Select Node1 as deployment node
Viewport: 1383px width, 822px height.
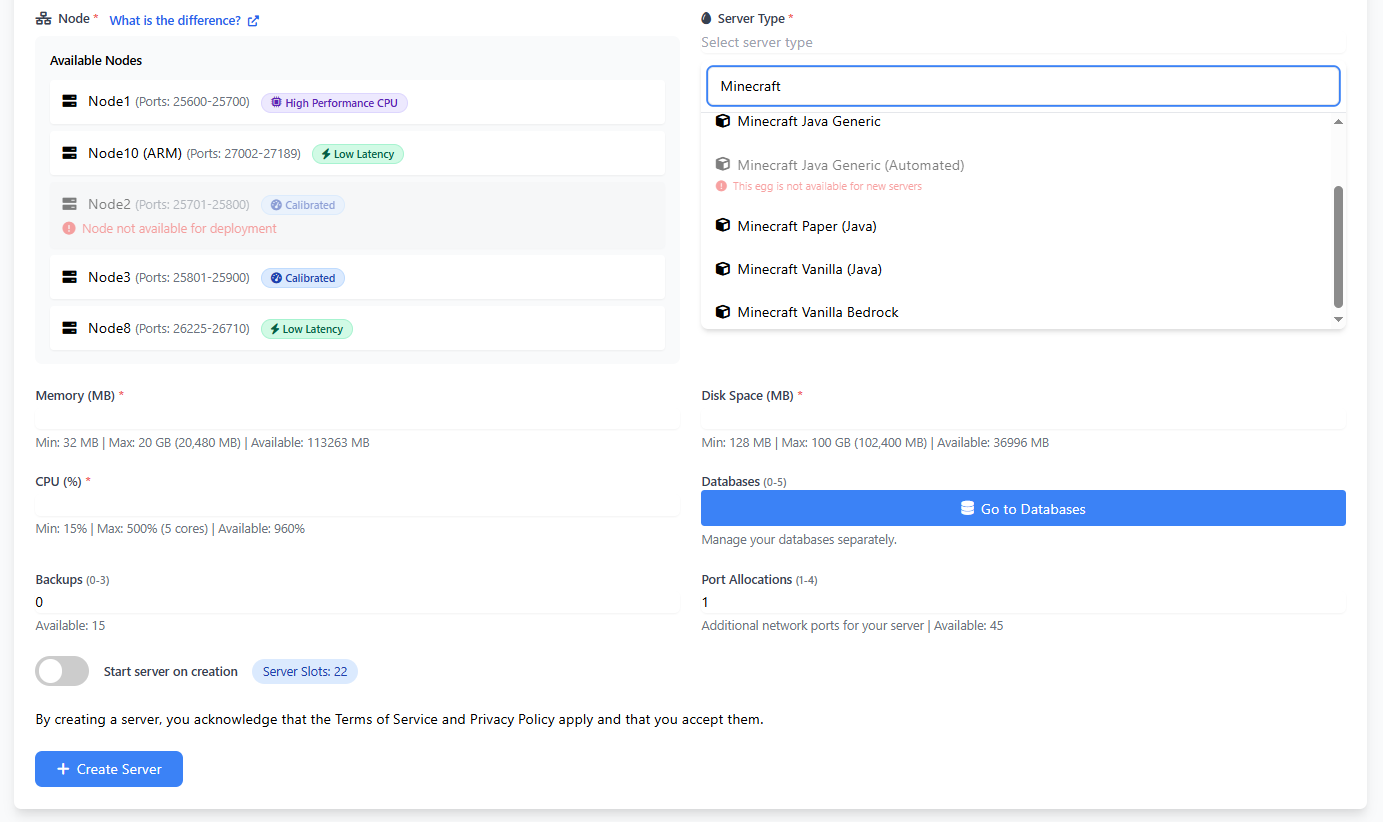pos(357,102)
